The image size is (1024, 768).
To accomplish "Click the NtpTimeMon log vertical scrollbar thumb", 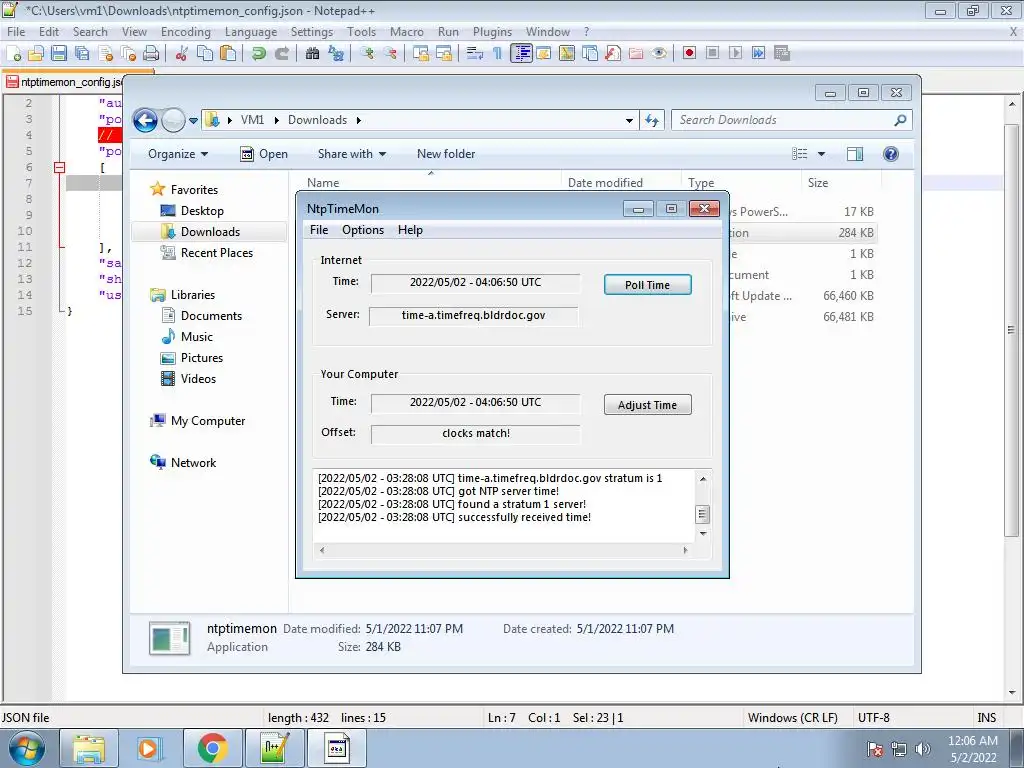I will point(703,515).
